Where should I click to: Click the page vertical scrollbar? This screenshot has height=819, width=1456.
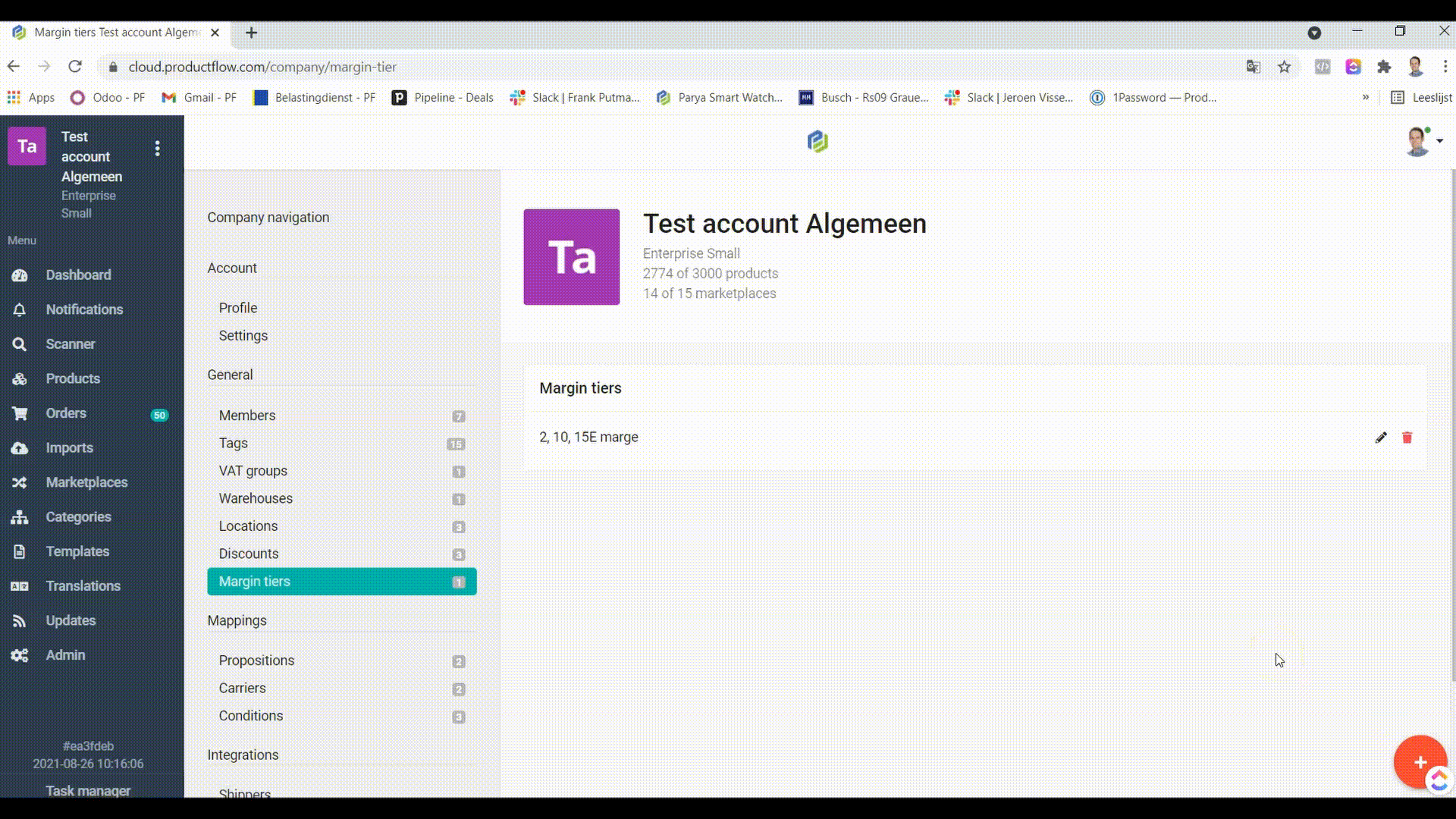(1452, 425)
